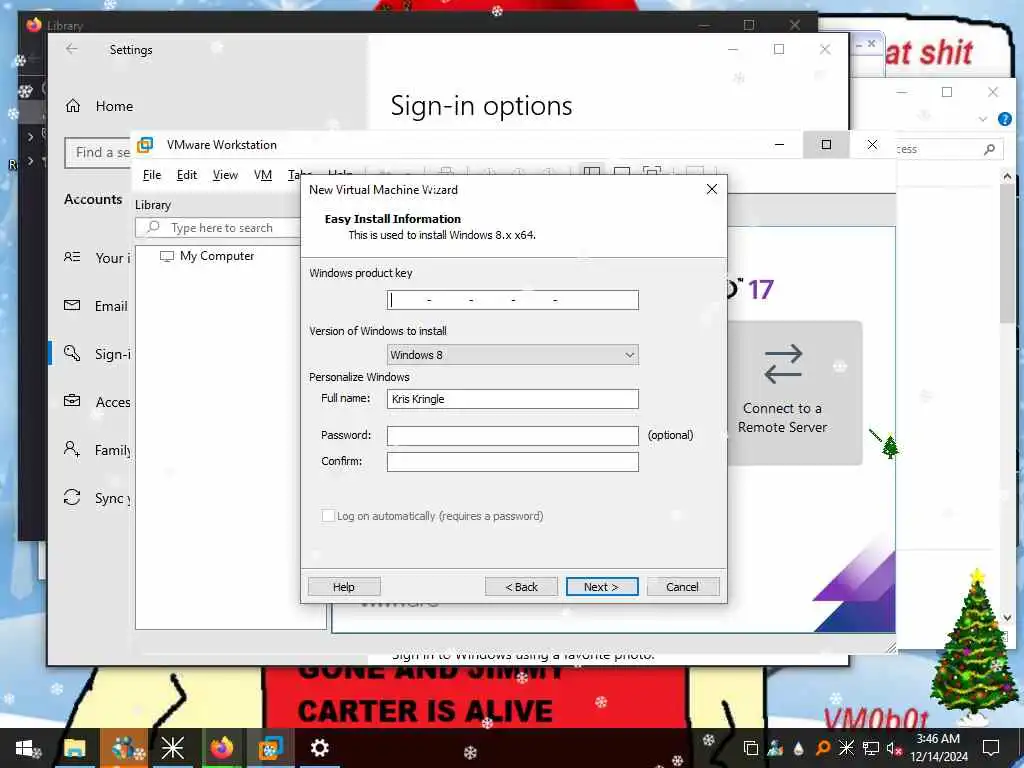The image size is (1024, 768).
Task: Expand the chevron next to the help icon
Action: pos(983,119)
